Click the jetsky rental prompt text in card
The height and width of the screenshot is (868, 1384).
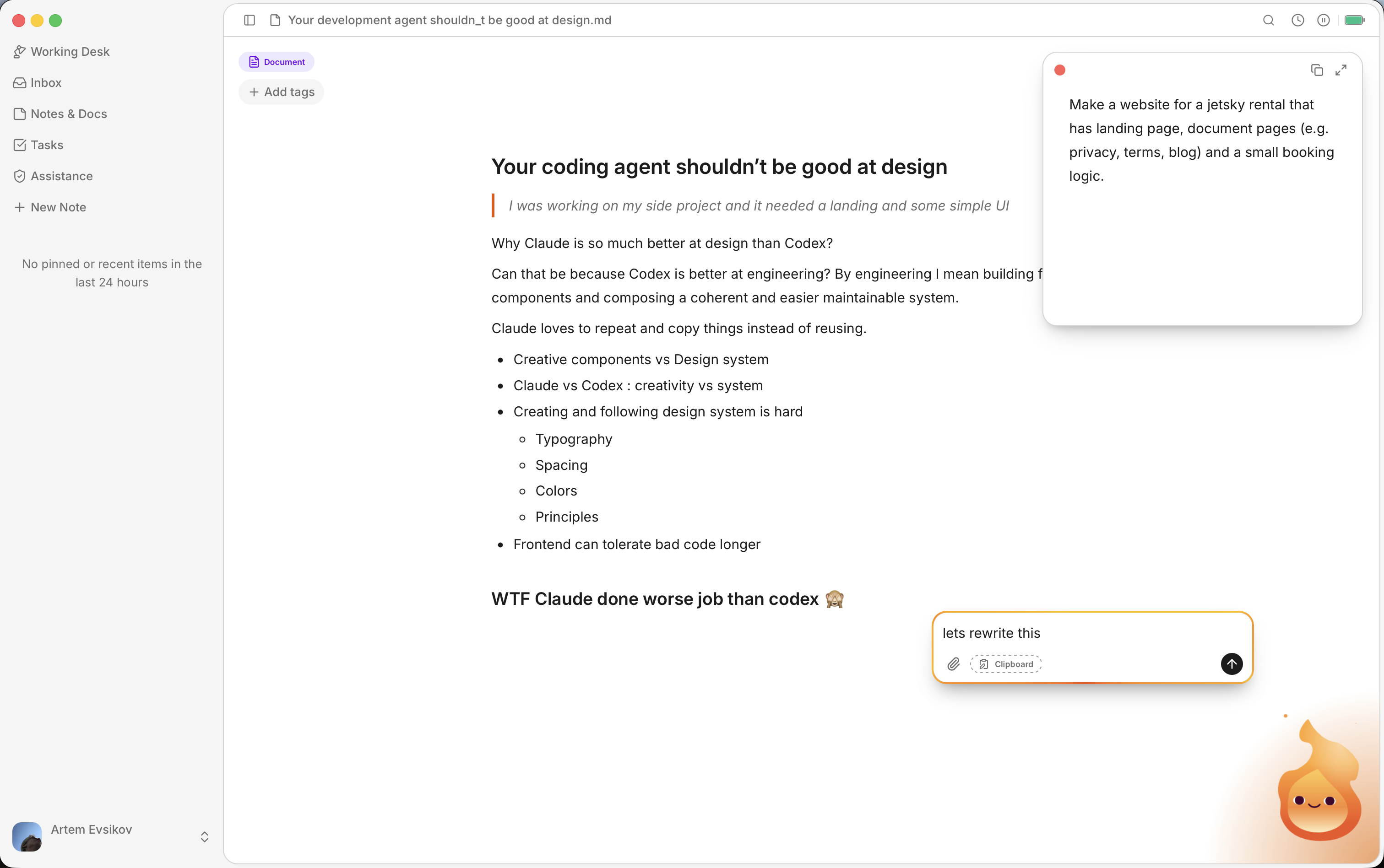point(1201,140)
